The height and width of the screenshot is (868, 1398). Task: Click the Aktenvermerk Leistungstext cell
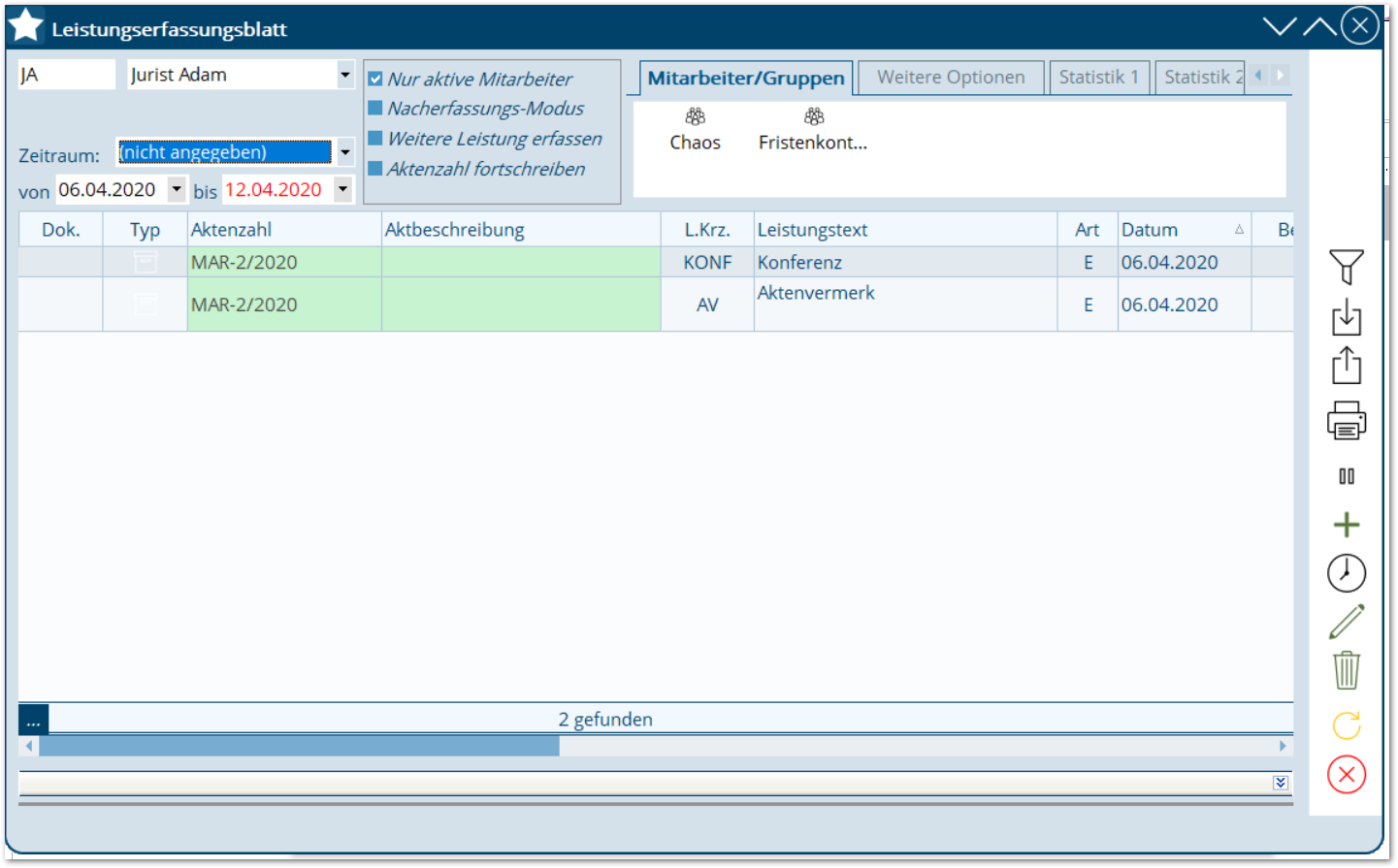(905, 305)
